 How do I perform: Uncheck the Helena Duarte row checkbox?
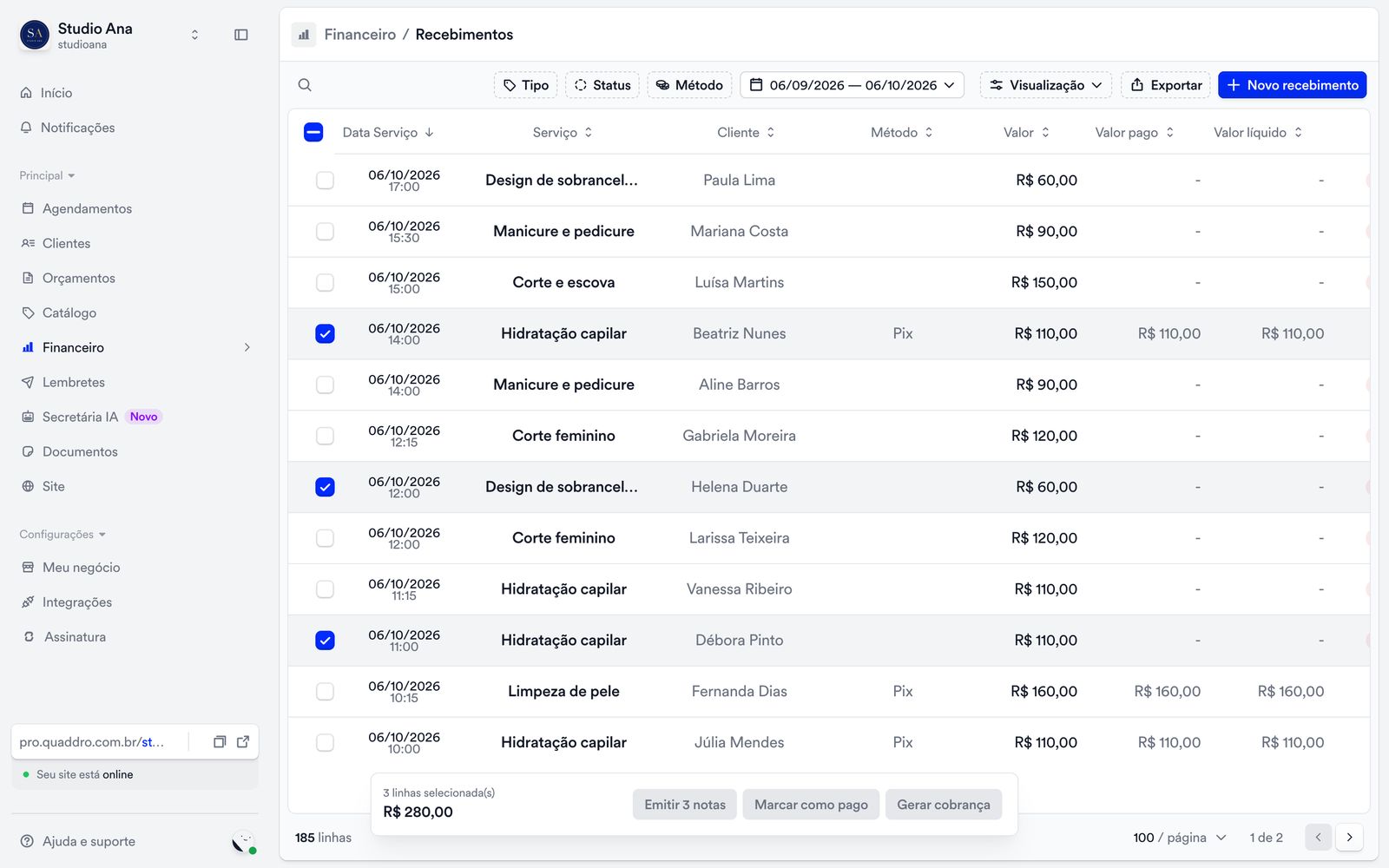325,487
